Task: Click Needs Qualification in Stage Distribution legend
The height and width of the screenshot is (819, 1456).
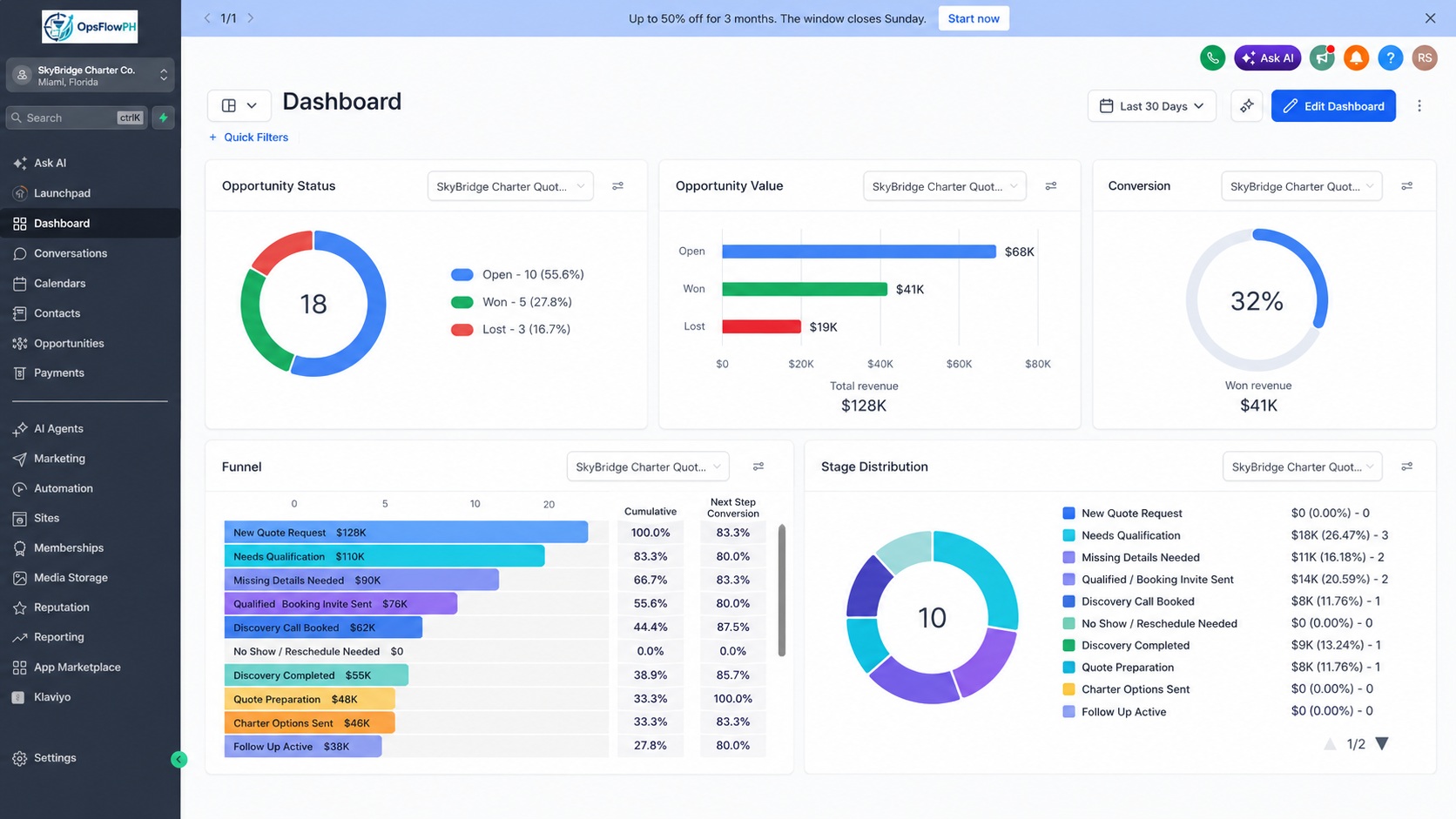Action: [1130, 535]
